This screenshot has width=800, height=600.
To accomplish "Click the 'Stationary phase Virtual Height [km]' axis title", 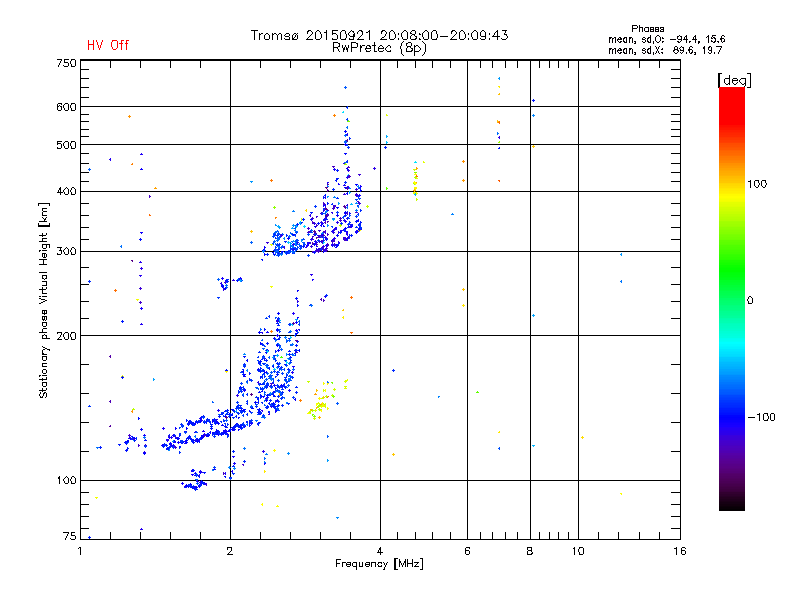I will point(44,300).
